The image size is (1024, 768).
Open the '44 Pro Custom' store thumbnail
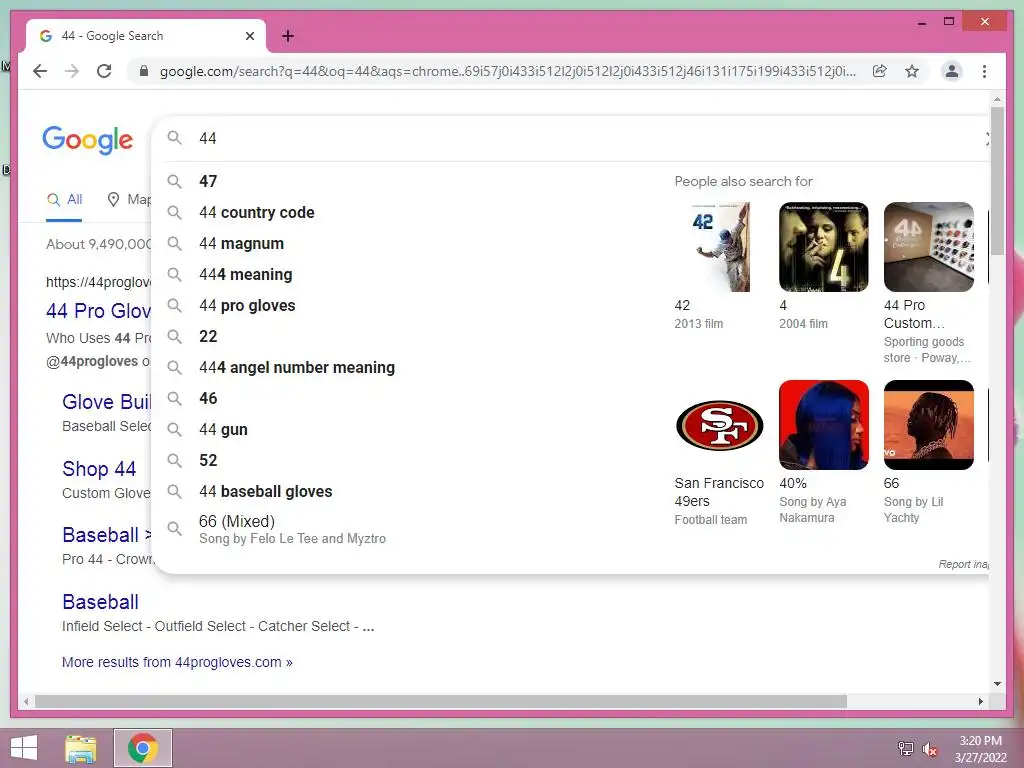(x=929, y=247)
